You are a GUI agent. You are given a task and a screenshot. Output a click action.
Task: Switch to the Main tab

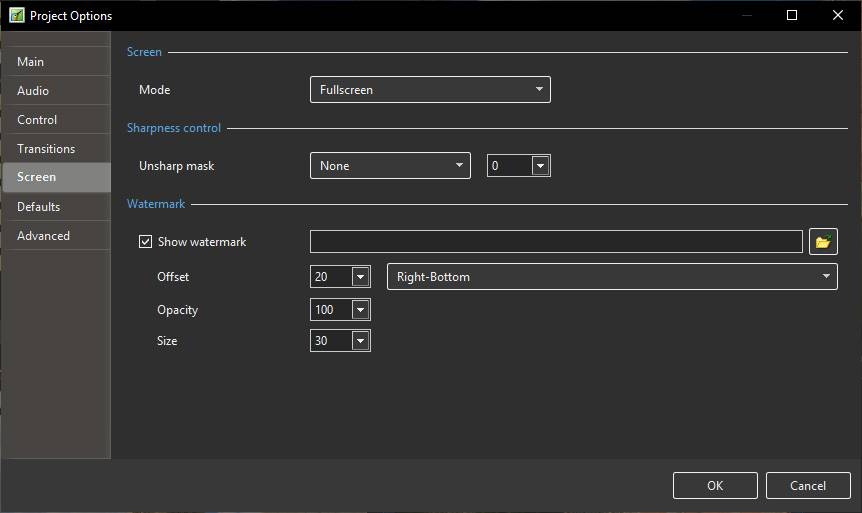(56, 62)
